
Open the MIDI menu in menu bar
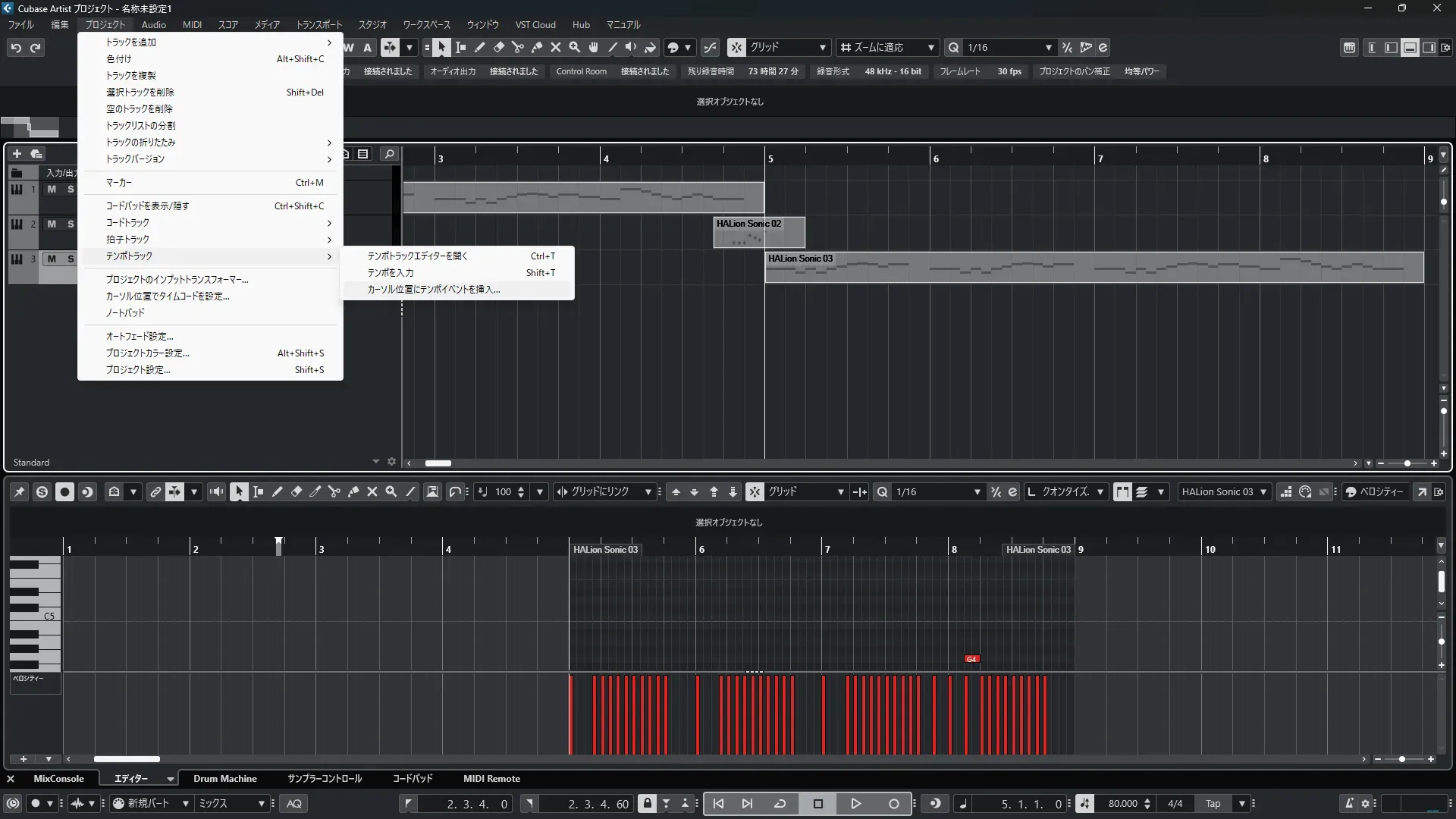pos(192,25)
